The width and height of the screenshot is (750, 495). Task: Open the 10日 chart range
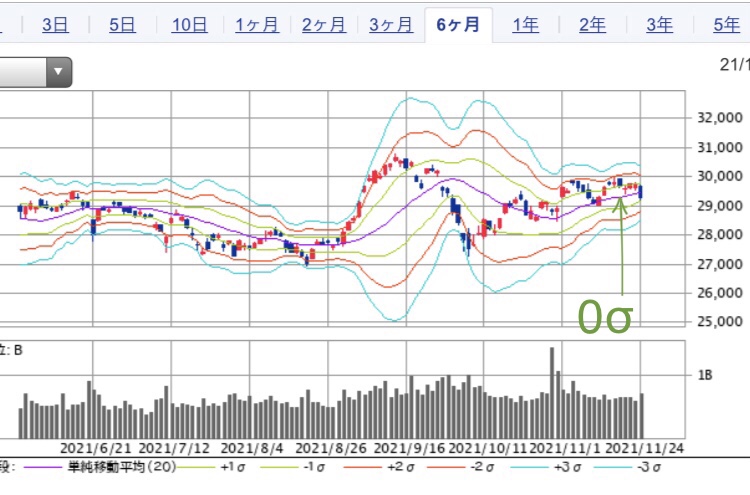pos(189,25)
